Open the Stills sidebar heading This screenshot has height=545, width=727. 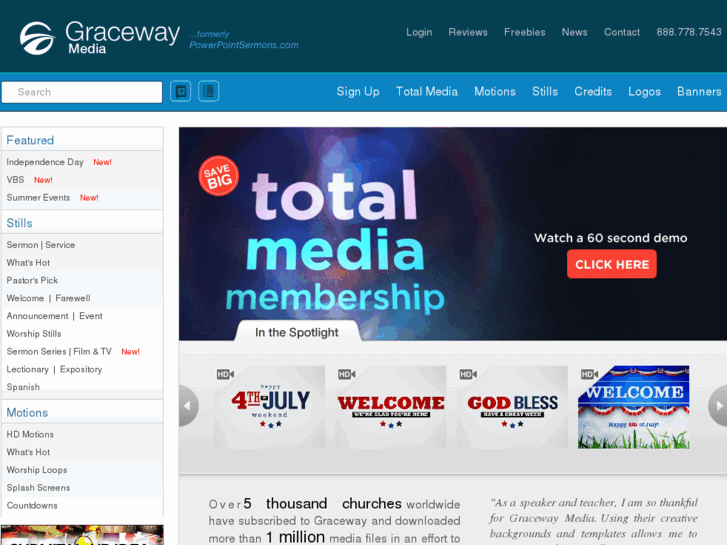coord(19,223)
